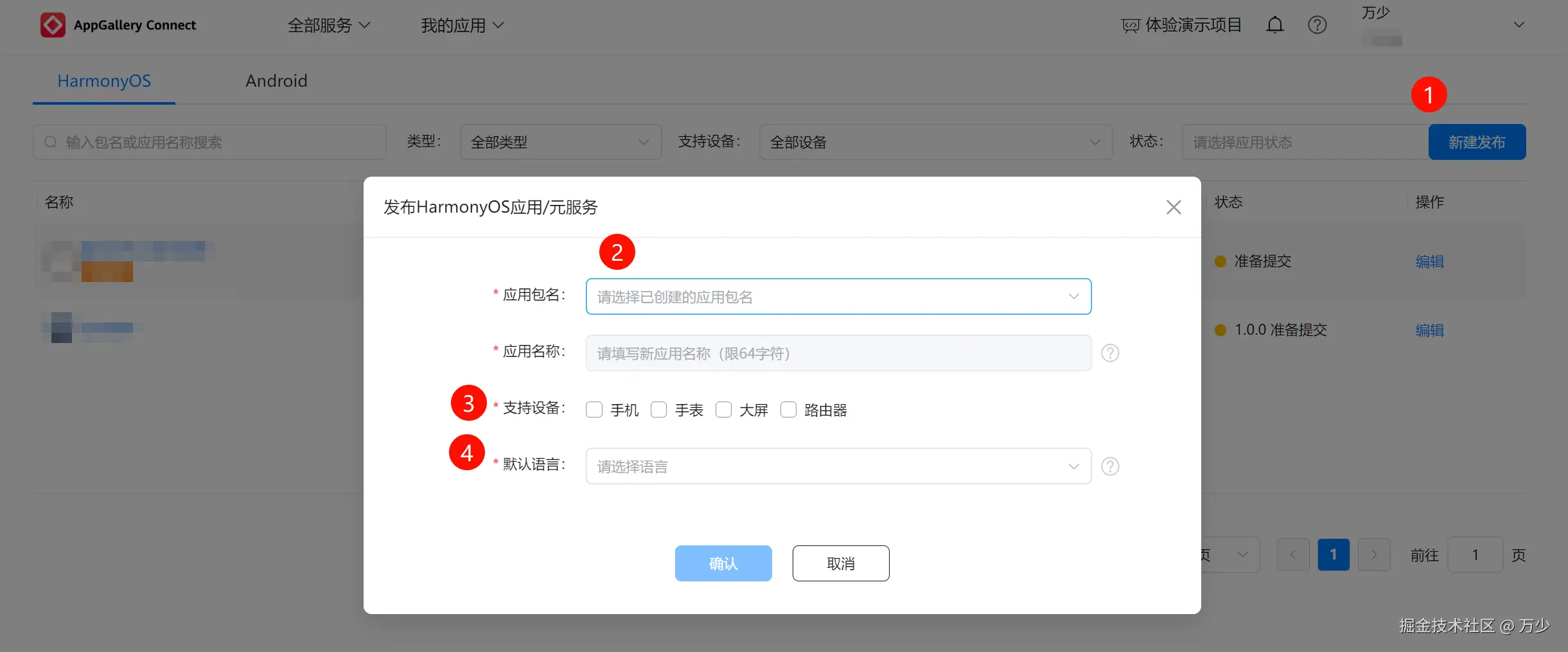The height and width of the screenshot is (652, 1568).
Task: Click 编辑 for the 准备提交 row
Action: pyautogui.click(x=1430, y=261)
